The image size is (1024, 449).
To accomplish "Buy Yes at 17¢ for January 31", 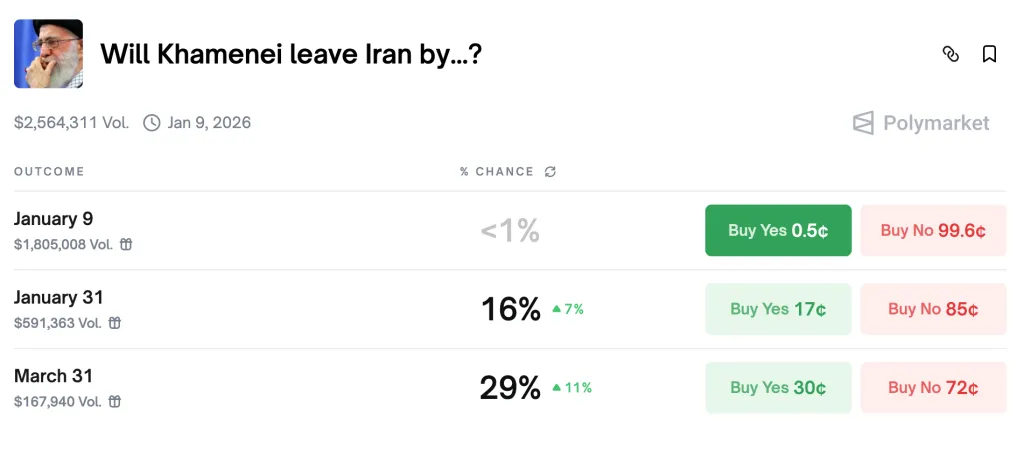I will click(x=778, y=309).
